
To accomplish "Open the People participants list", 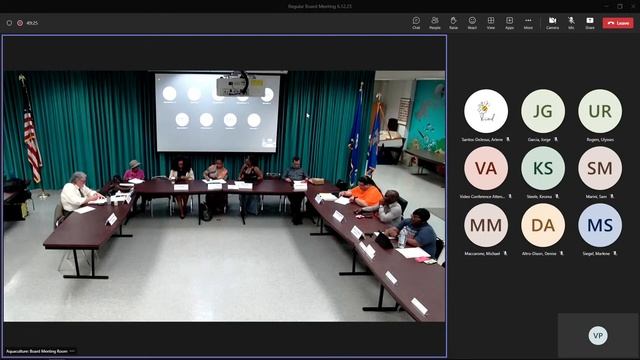I will 435,23.
